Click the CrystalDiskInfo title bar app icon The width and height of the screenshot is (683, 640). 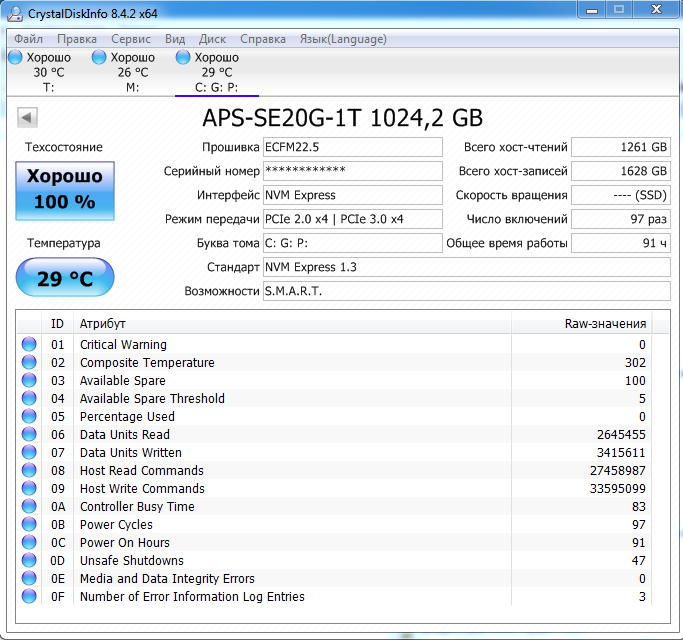[15, 13]
